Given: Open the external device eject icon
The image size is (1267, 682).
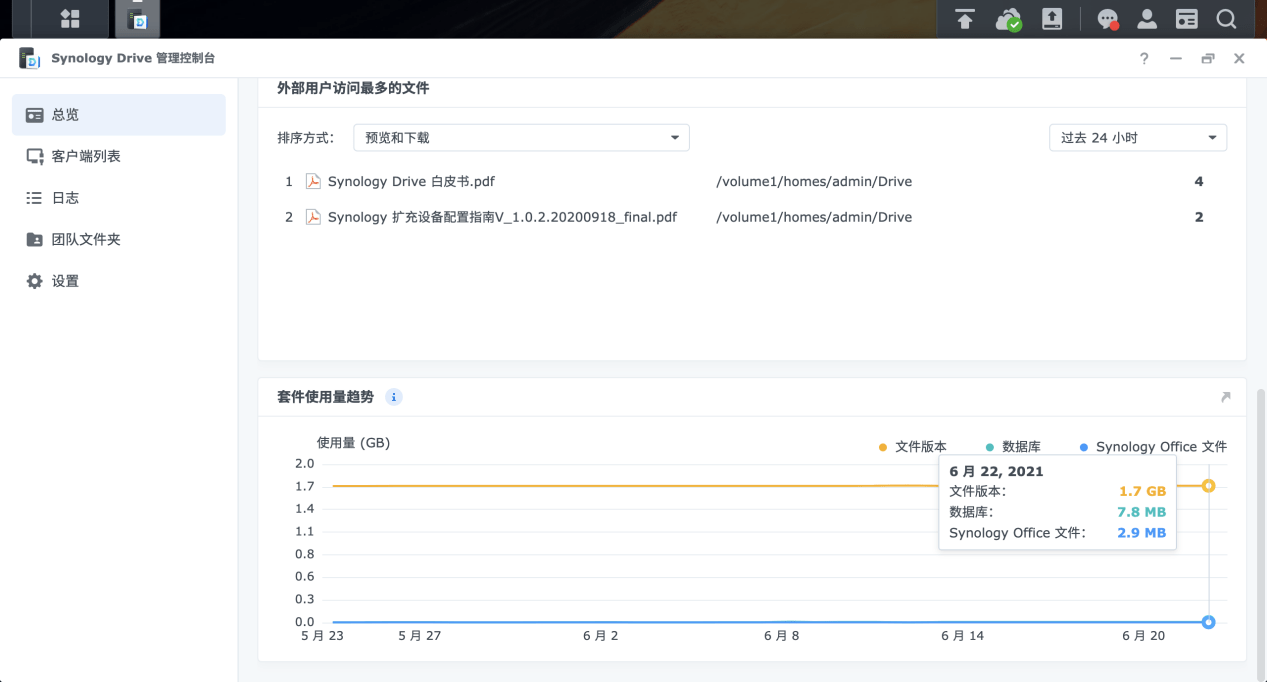Looking at the screenshot, I should coord(1052,19).
